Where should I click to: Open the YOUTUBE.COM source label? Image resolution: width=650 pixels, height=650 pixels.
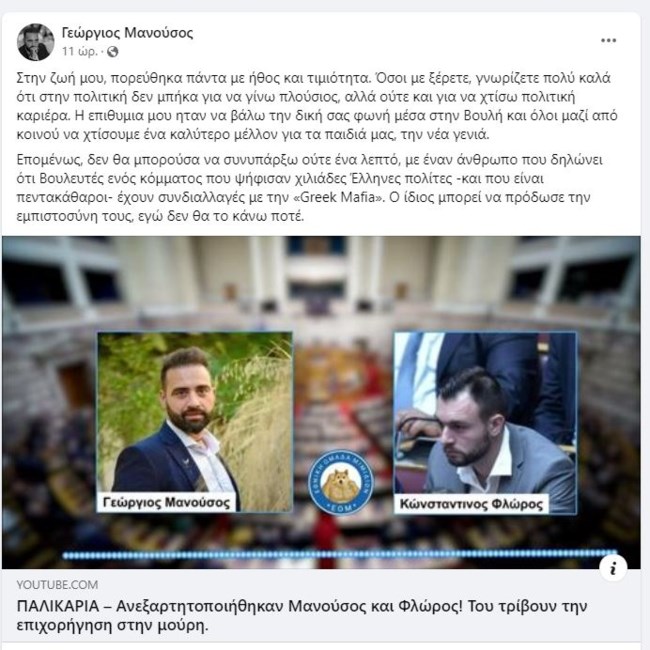coord(57,585)
